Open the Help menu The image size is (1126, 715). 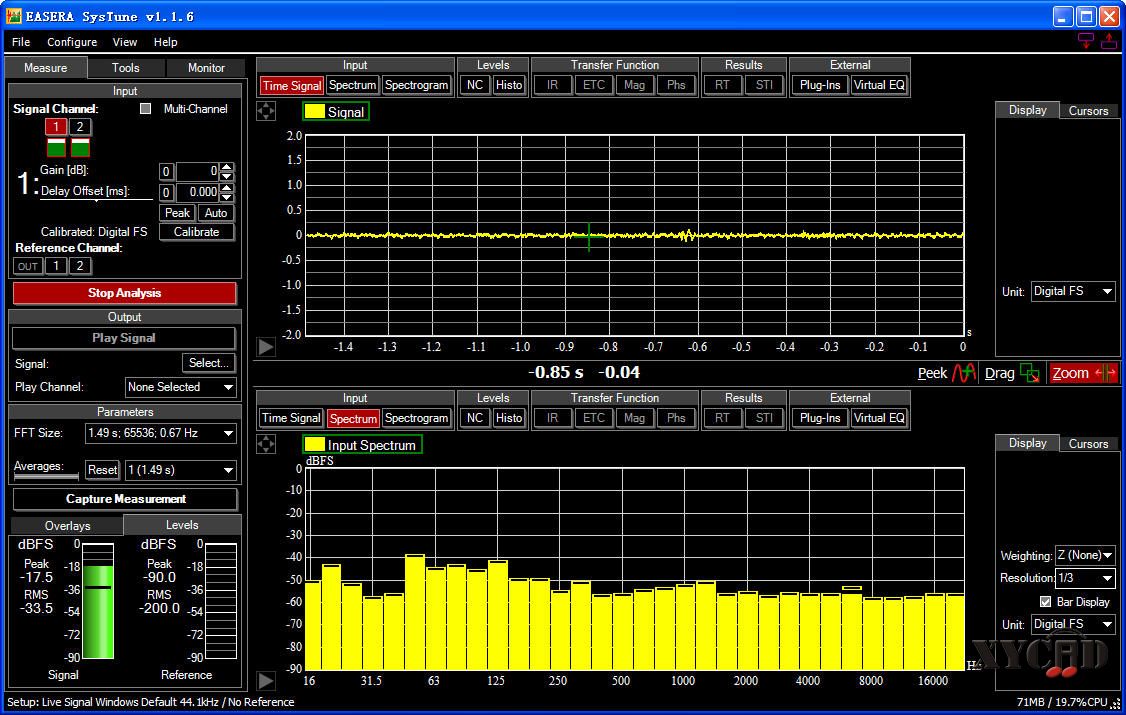click(x=165, y=42)
